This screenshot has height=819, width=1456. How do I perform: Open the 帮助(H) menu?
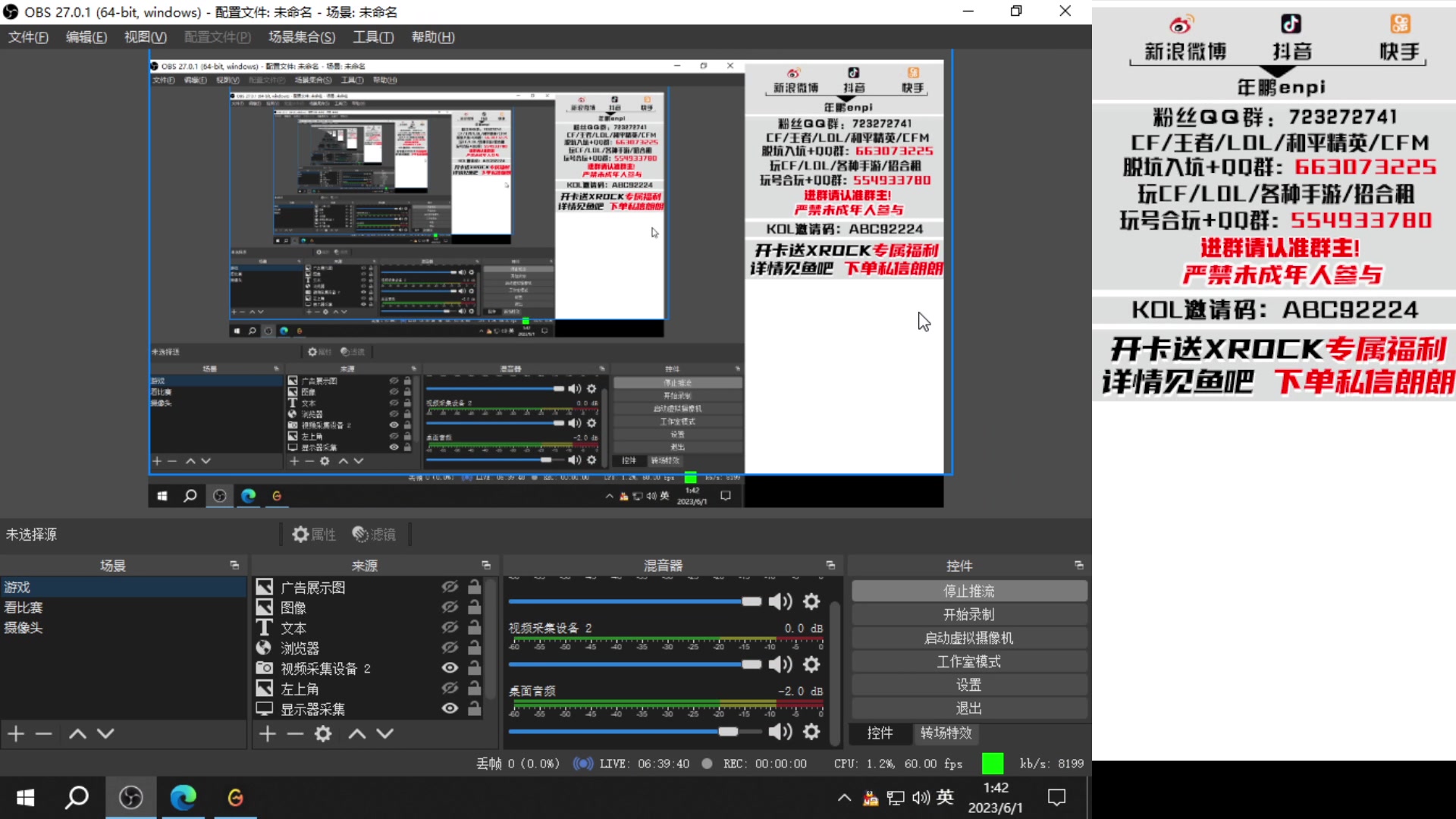click(433, 37)
